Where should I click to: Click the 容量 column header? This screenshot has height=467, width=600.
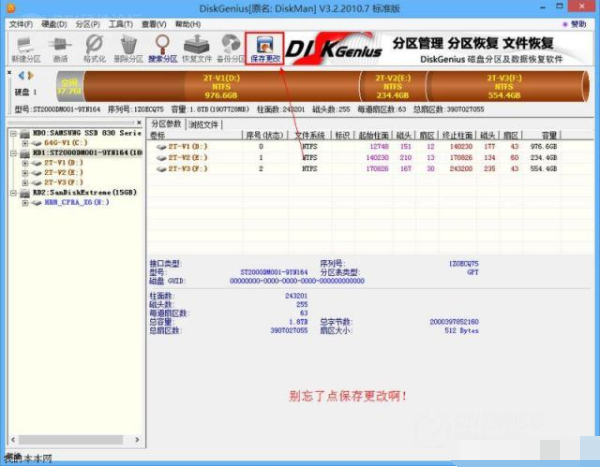542,135
